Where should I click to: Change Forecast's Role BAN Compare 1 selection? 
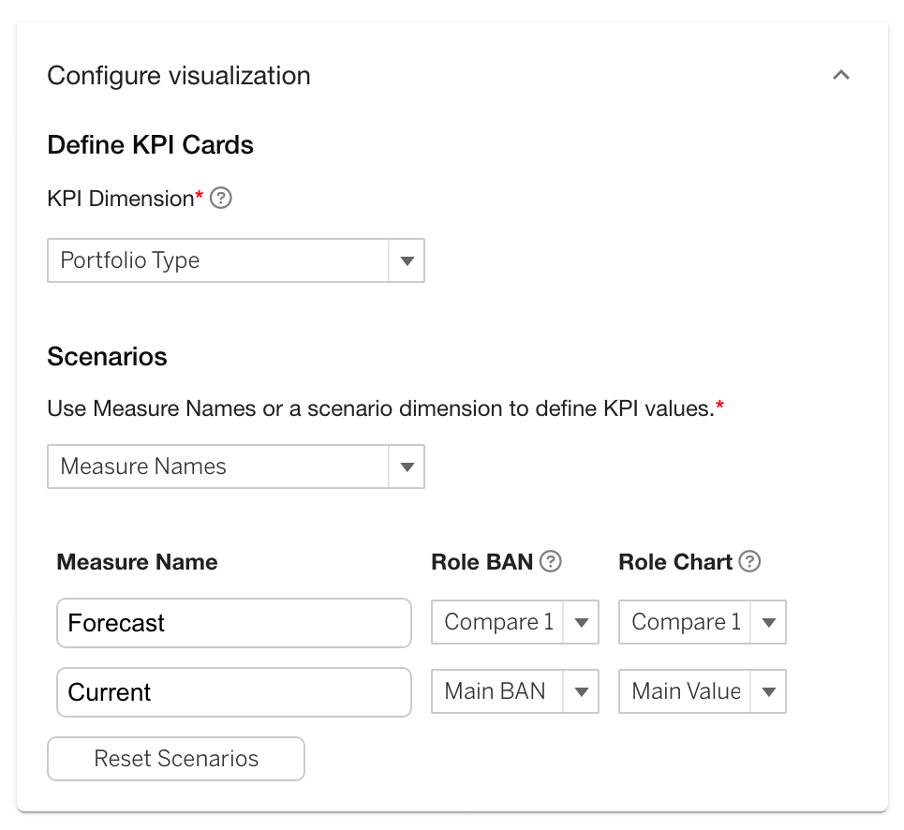515,622
